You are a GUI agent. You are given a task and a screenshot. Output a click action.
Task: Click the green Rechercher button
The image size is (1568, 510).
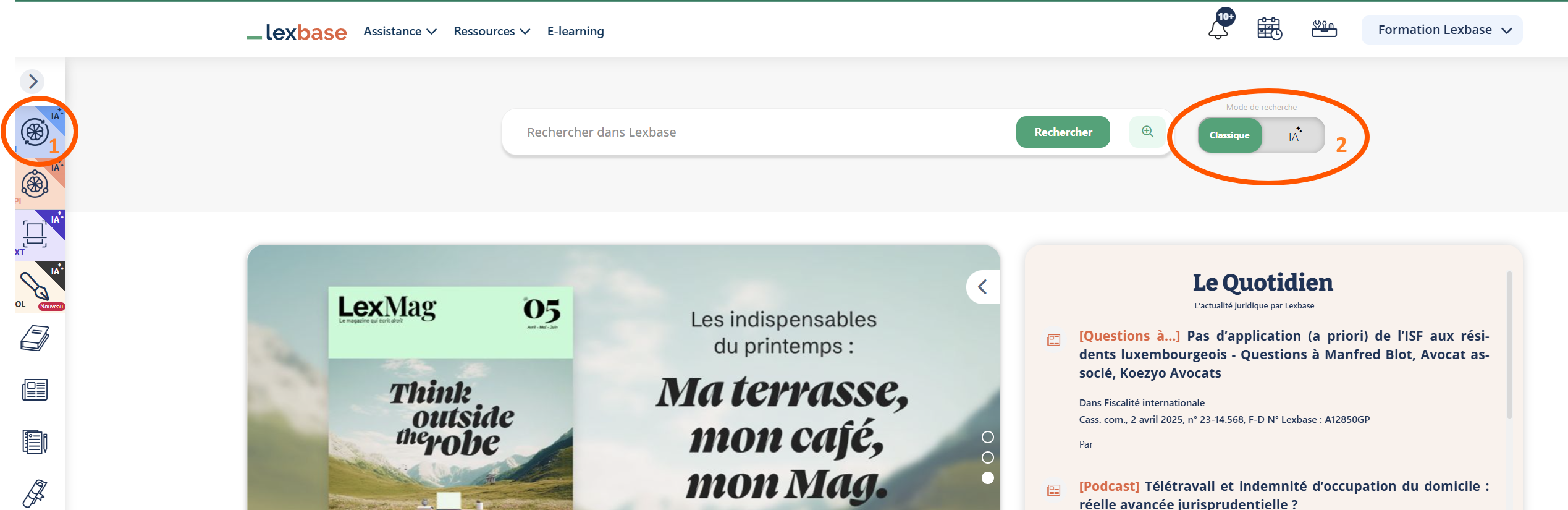pyautogui.click(x=1063, y=132)
